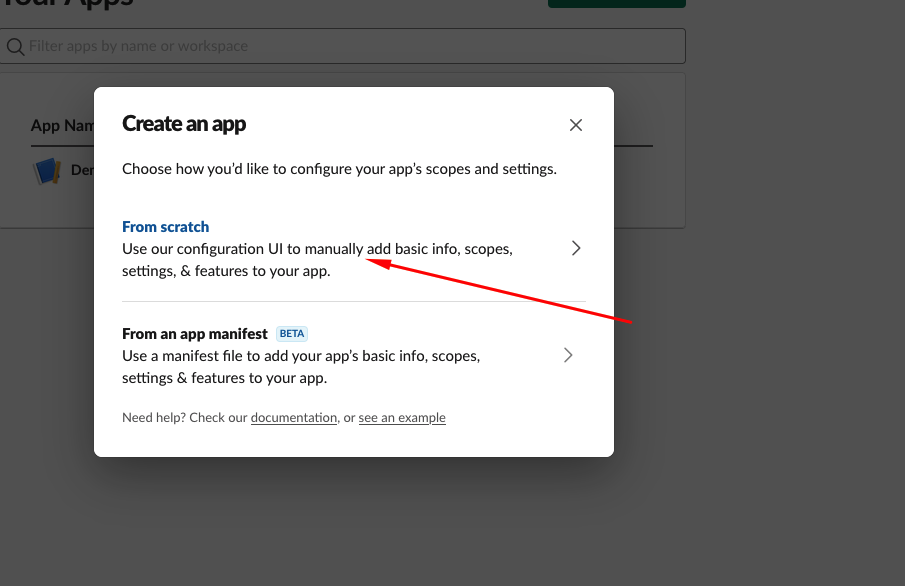The width and height of the screenshot is (905, 586).
Task: Open From scratch via its chevron arrow
Action: click(x=575, y=248)
